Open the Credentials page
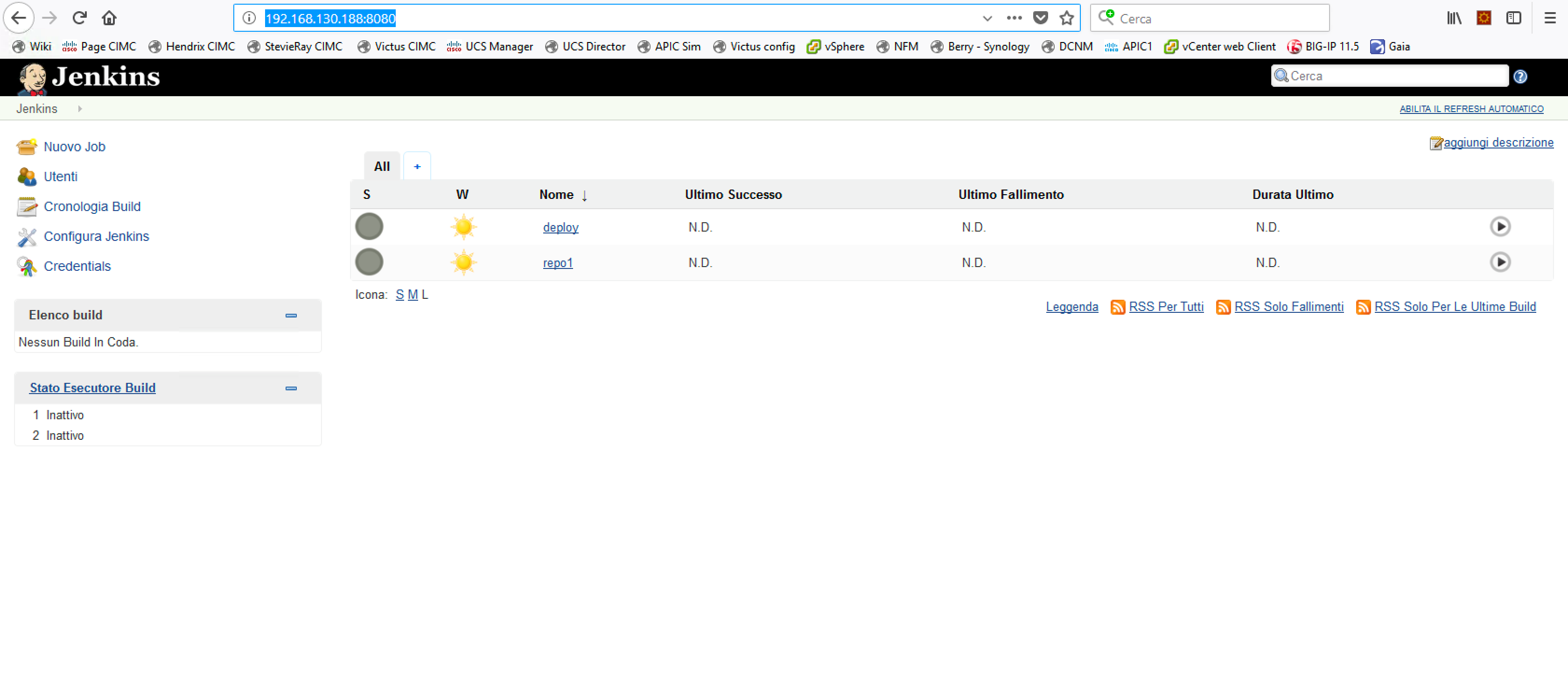Image resolution: width=1568 pixels, height=677 pixels. point(77,266)
